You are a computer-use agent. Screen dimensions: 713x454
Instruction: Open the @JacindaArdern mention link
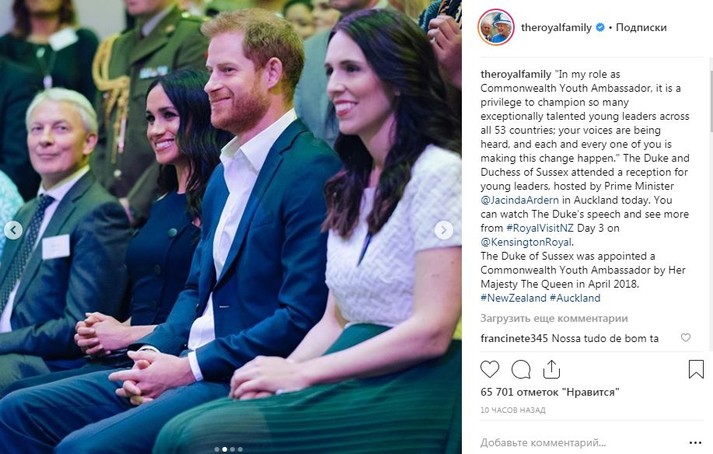pyautogui.click(x=520, y=200)
